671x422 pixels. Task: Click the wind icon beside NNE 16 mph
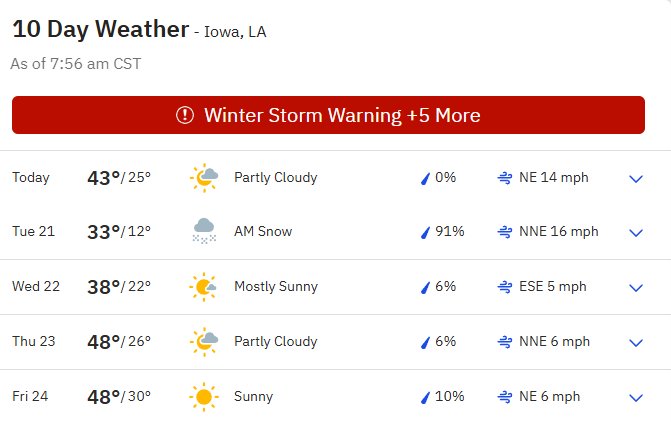coord(505,232)
